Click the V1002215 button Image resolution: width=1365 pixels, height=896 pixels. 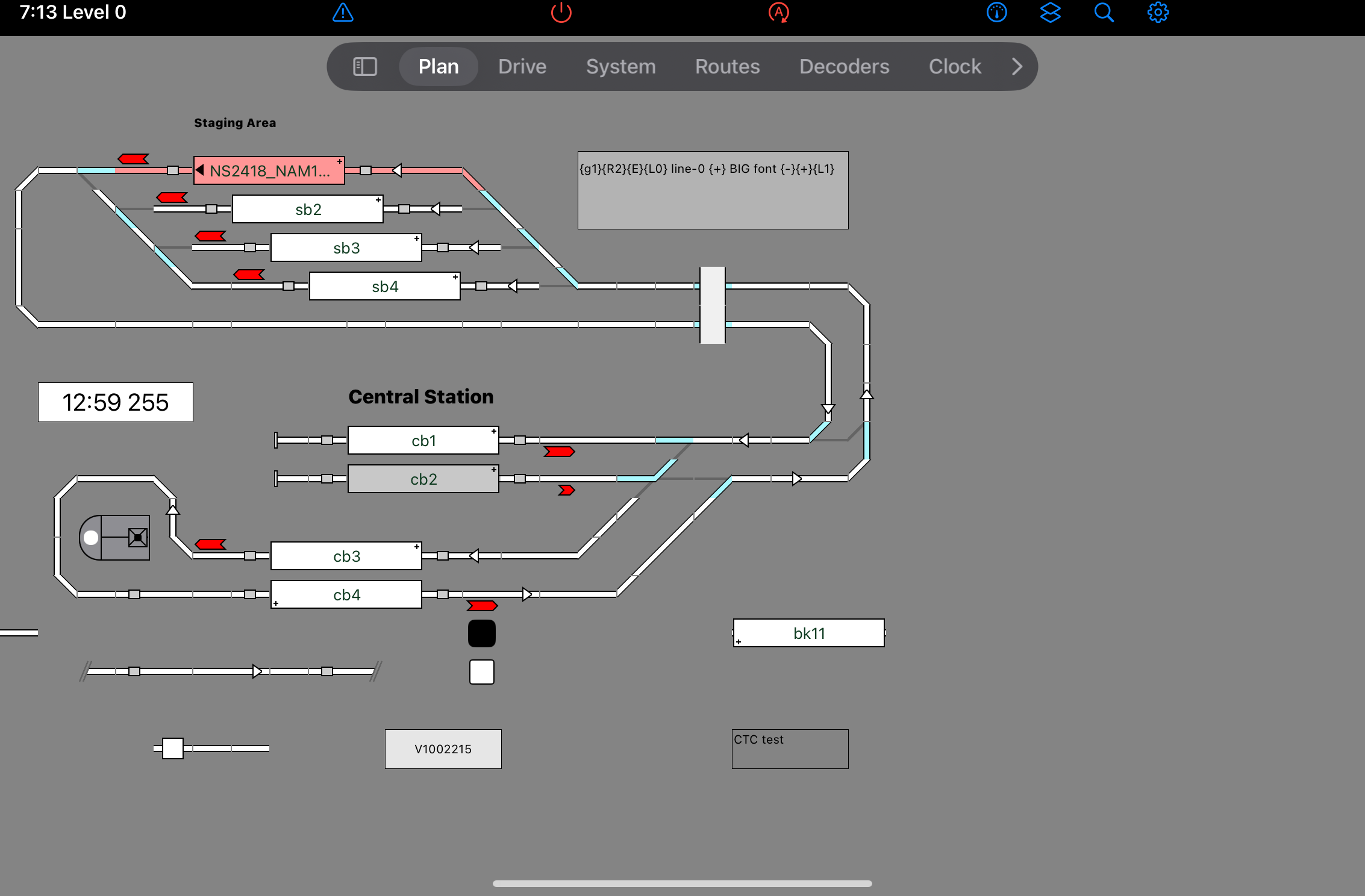click(443, 749)
